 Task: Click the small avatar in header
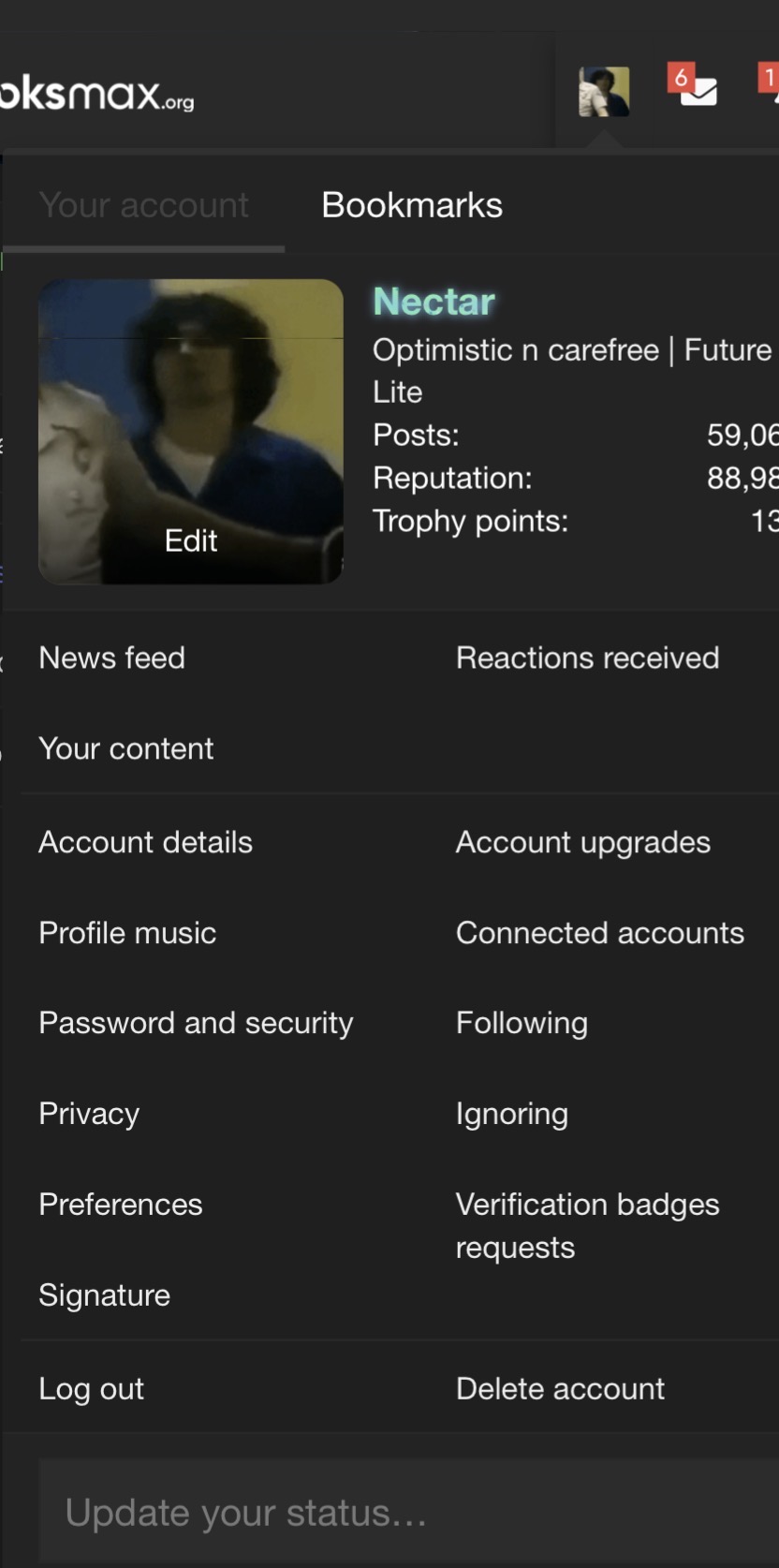coord(604,92)
